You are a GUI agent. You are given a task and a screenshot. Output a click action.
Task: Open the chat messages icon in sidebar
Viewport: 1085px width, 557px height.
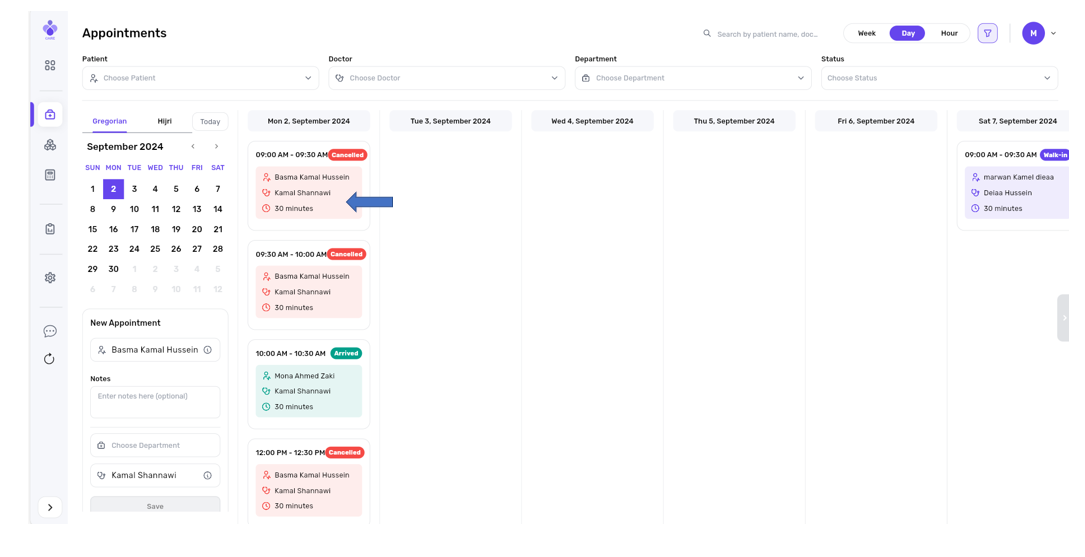(x=50, y=331)
